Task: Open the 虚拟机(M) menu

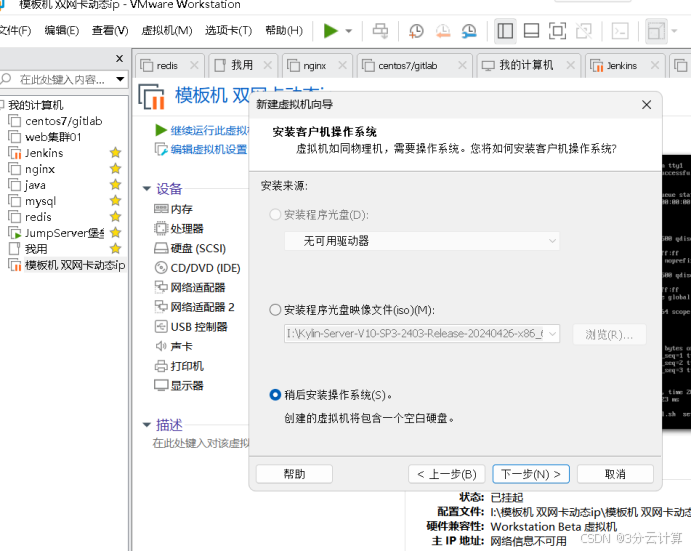Action: [x=167, y=31]
